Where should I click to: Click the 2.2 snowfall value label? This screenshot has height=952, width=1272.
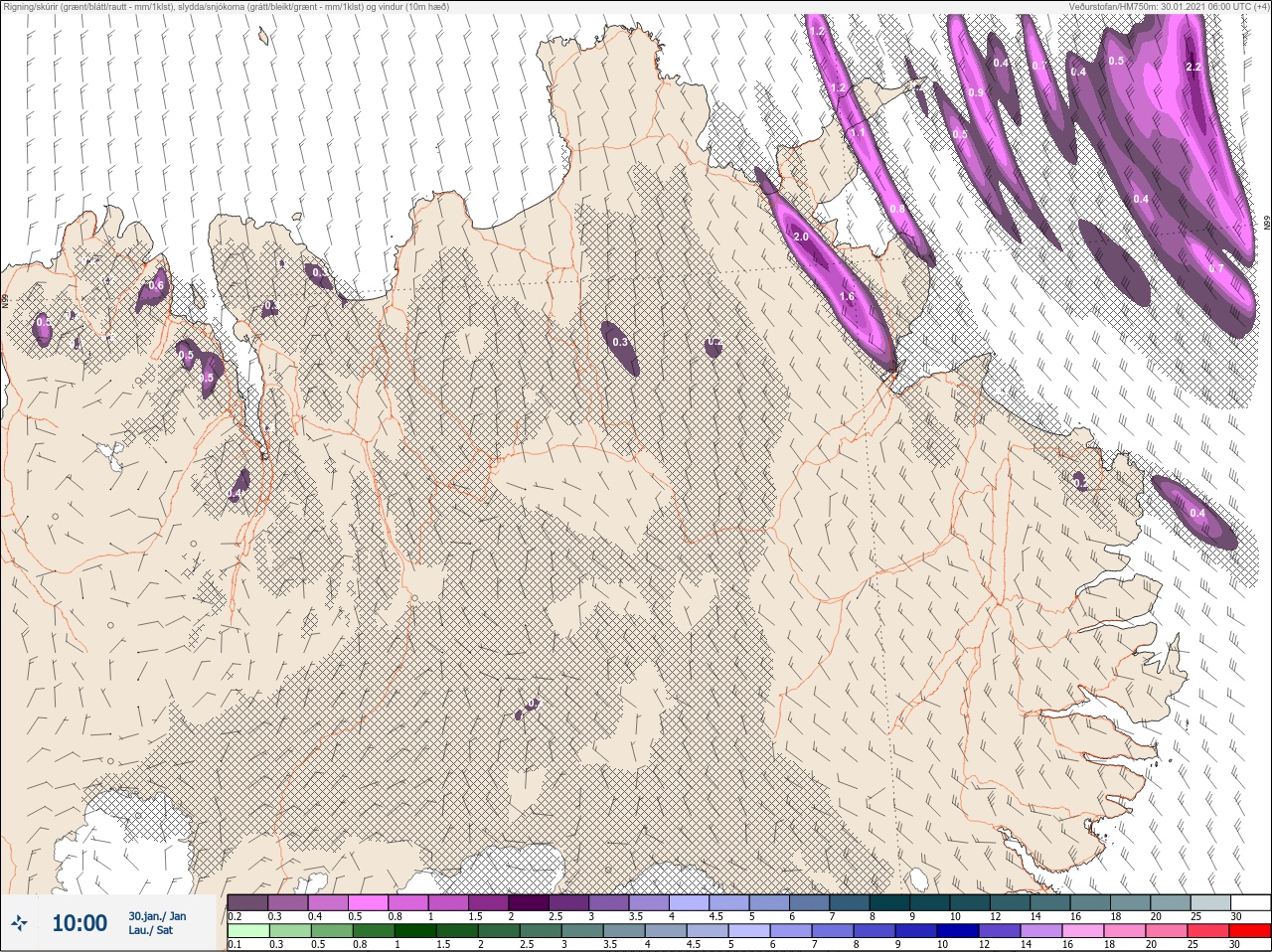[1193, 68]
